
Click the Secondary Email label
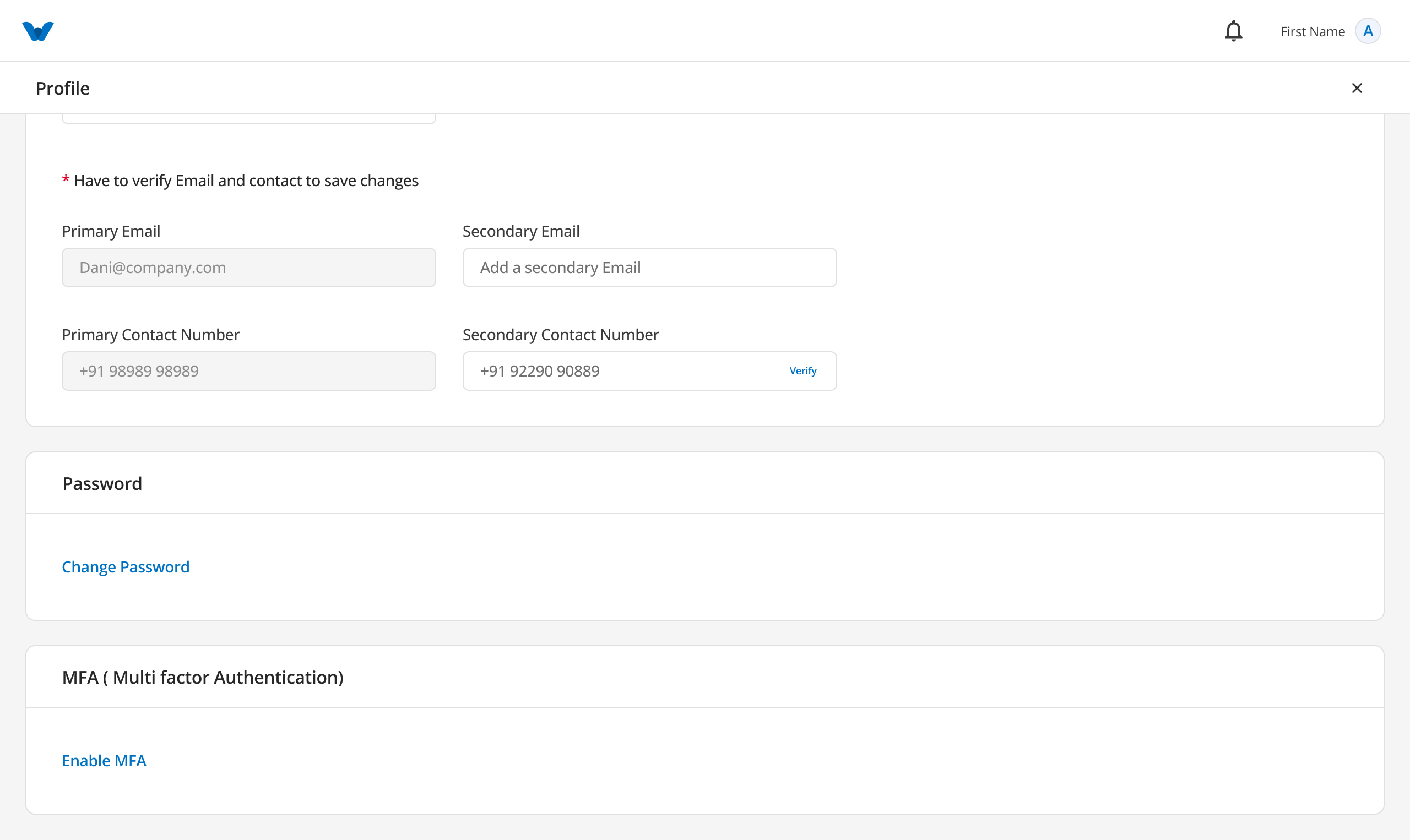click(521, 231)
